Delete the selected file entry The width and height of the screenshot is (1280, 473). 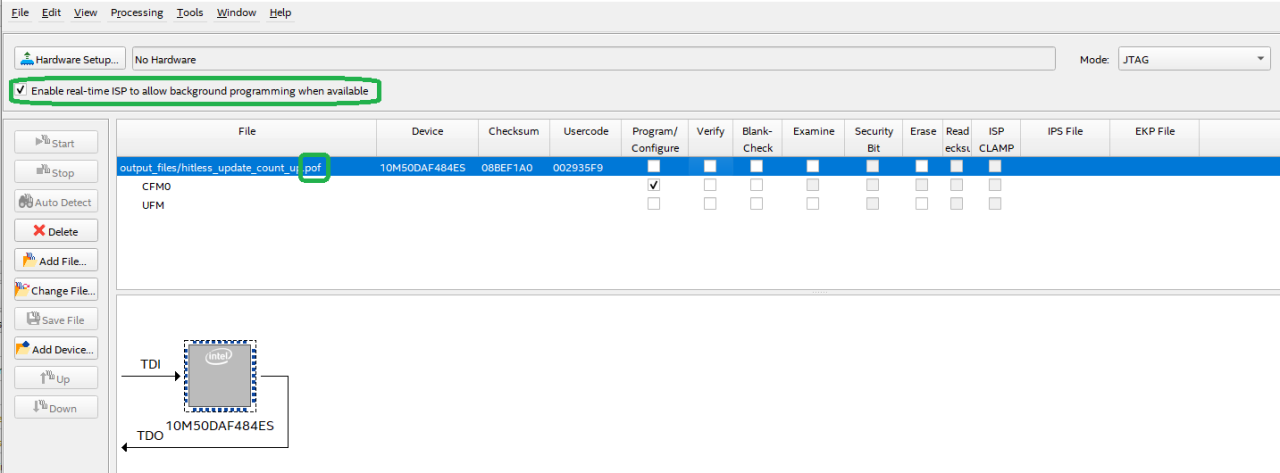(55, 231)
